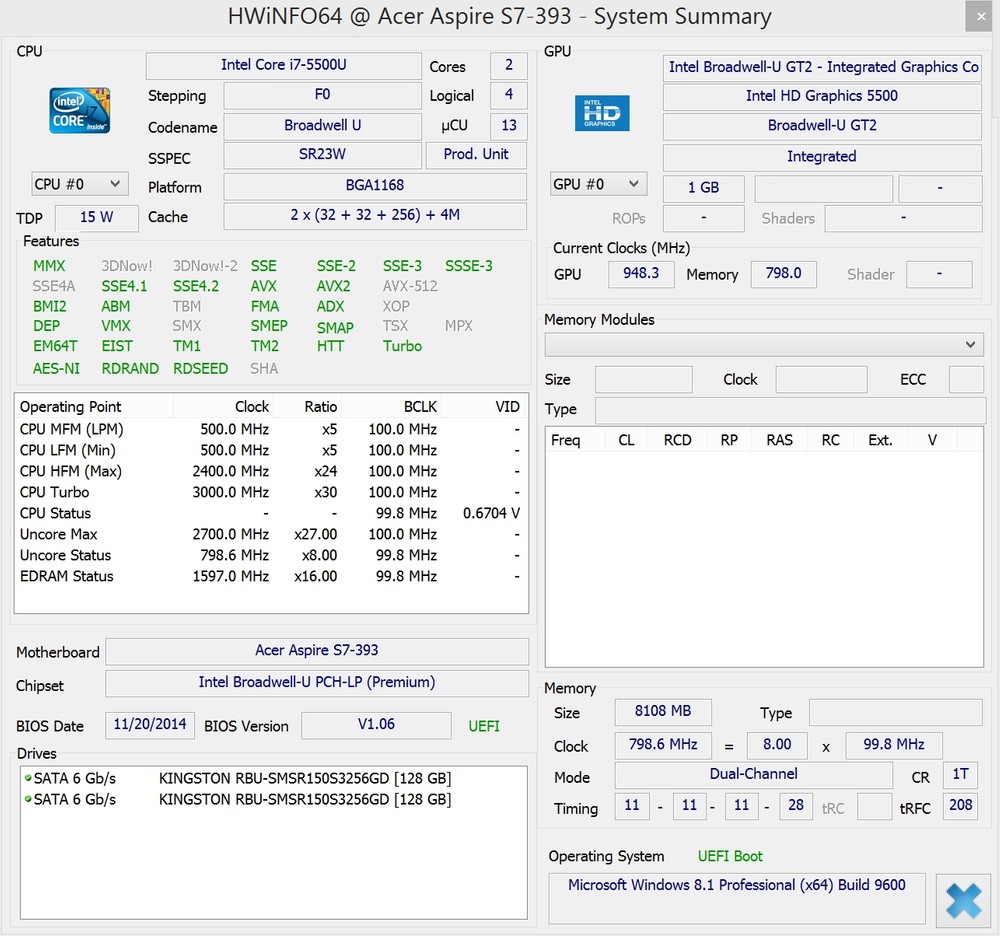
Task: Open the GPU #0 selector dropdown
Action: pos(598,184)
